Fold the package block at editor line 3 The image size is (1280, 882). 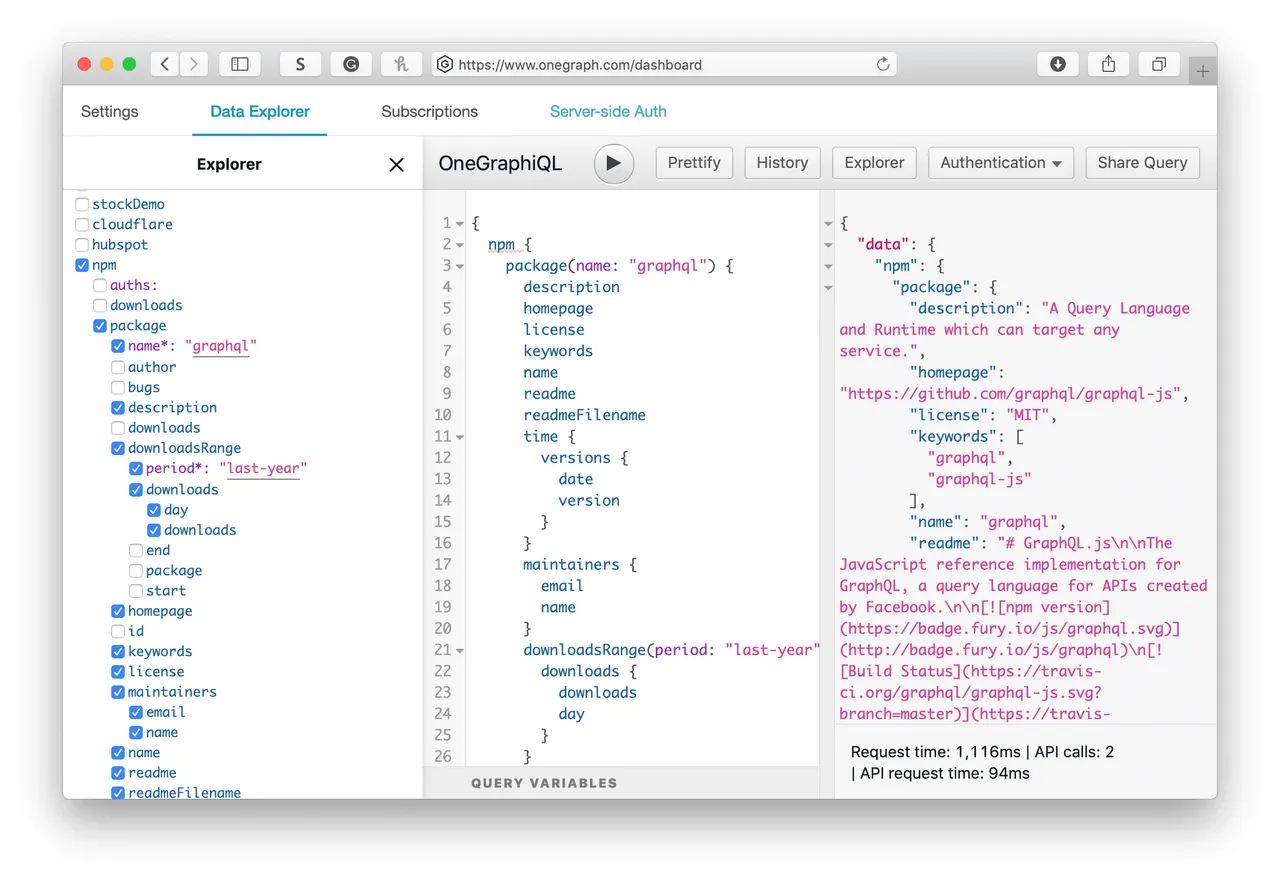click(x=460, y=266)
